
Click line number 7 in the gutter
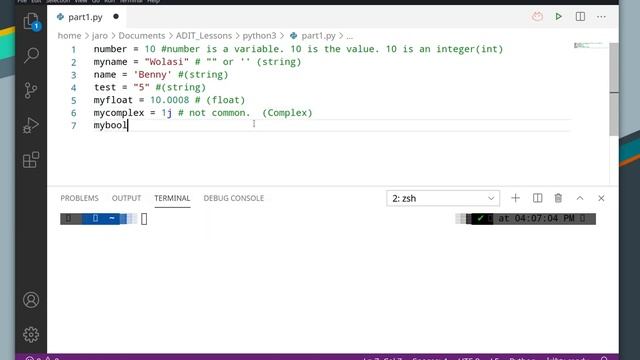pyautogui.click(x=73, y=125)
